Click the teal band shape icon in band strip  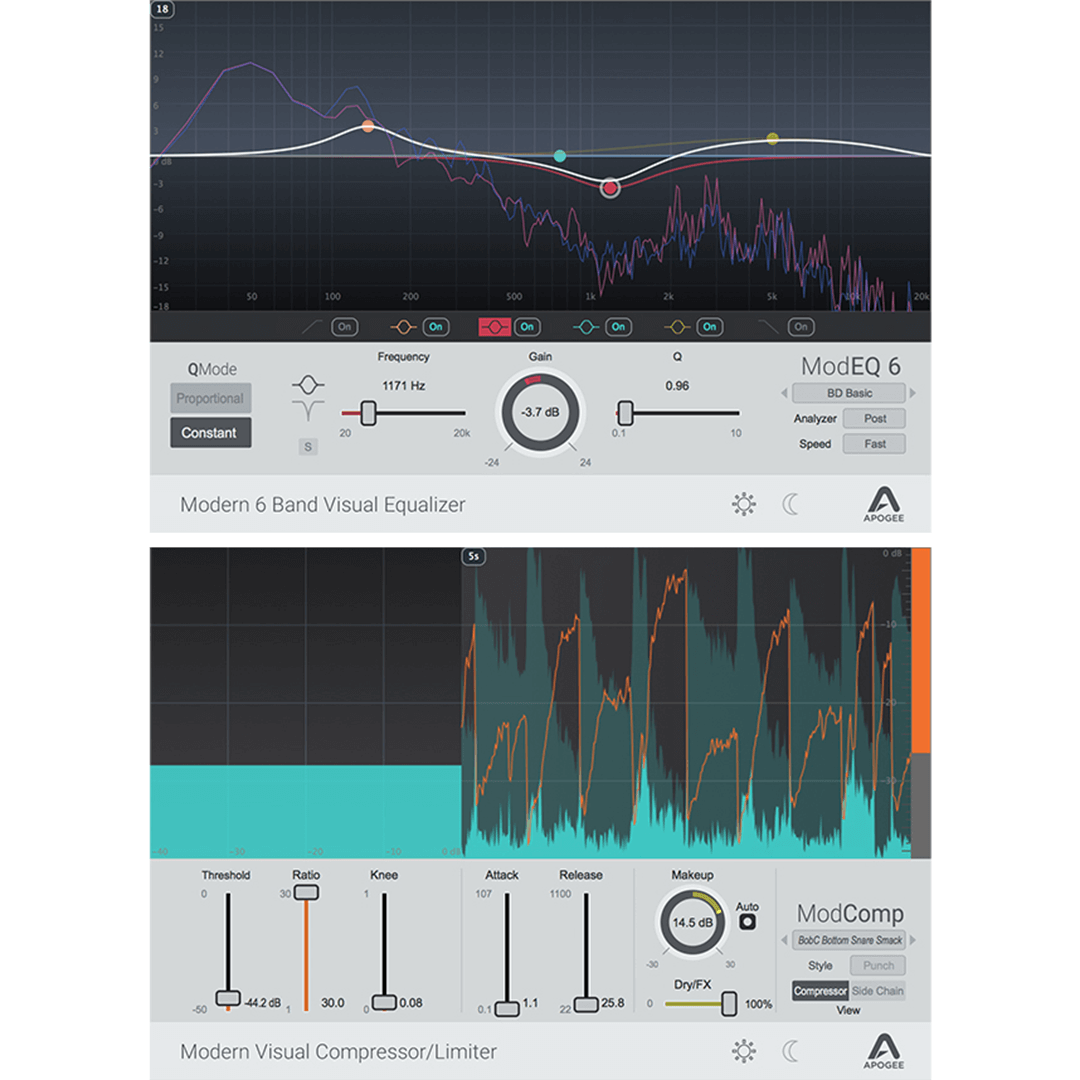pyautogui.click(x=583, y=327)
